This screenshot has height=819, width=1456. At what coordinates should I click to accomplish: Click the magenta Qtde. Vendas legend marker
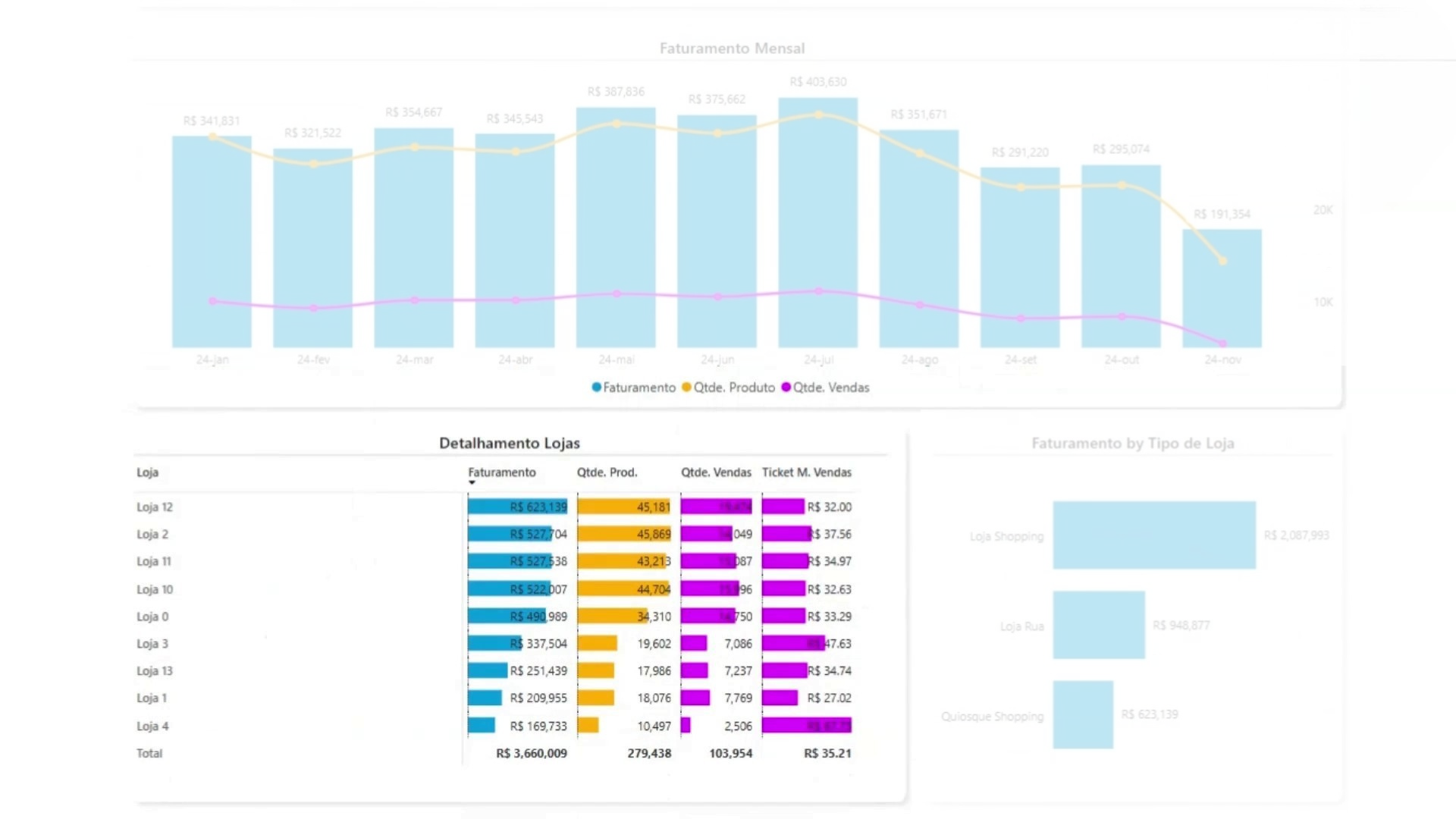point(786,388)
